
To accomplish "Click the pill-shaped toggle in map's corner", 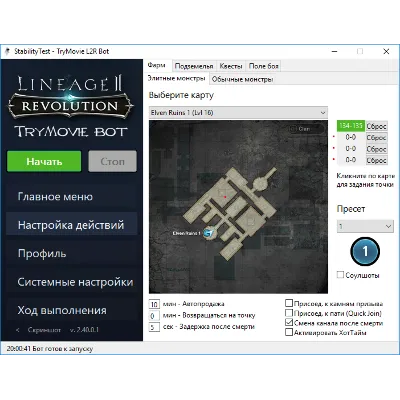I will pyautogui.click(x=306, y=129).
